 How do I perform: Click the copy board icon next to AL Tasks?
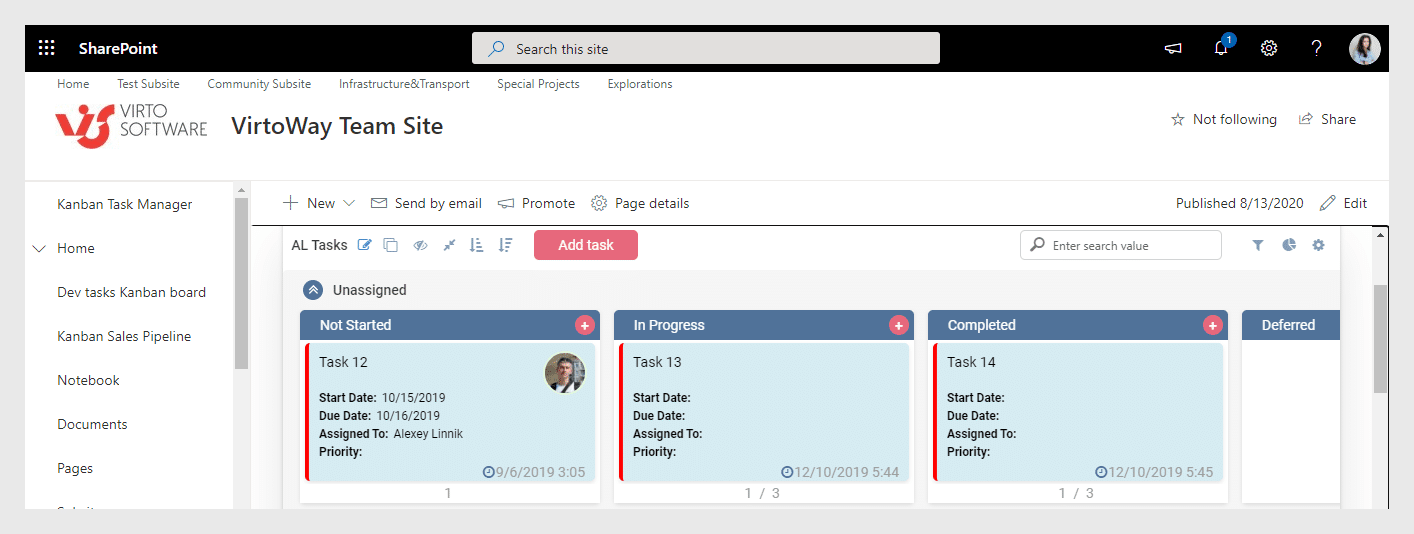tap(391, 245)
